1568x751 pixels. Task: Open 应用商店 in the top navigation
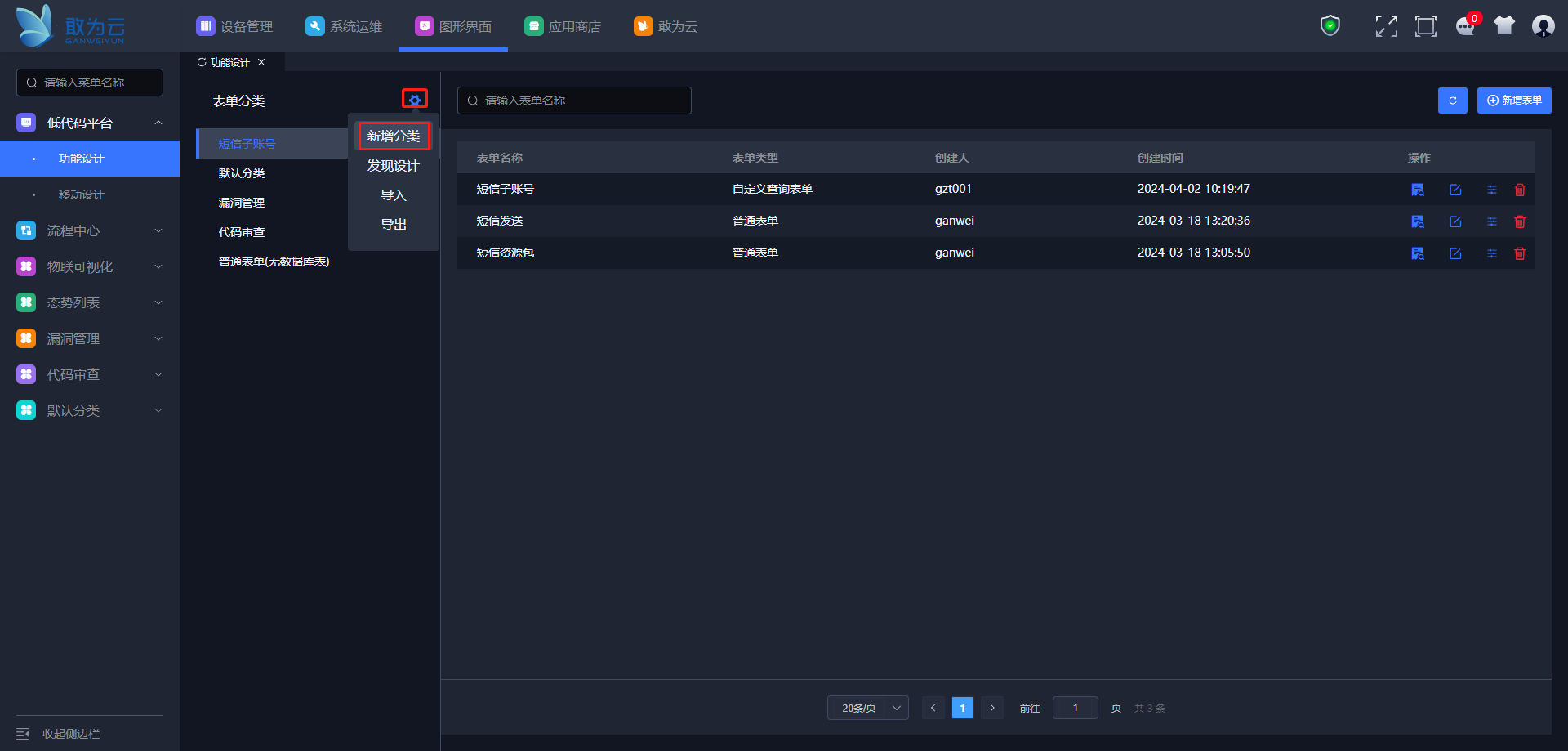click(x=563, y=26)
